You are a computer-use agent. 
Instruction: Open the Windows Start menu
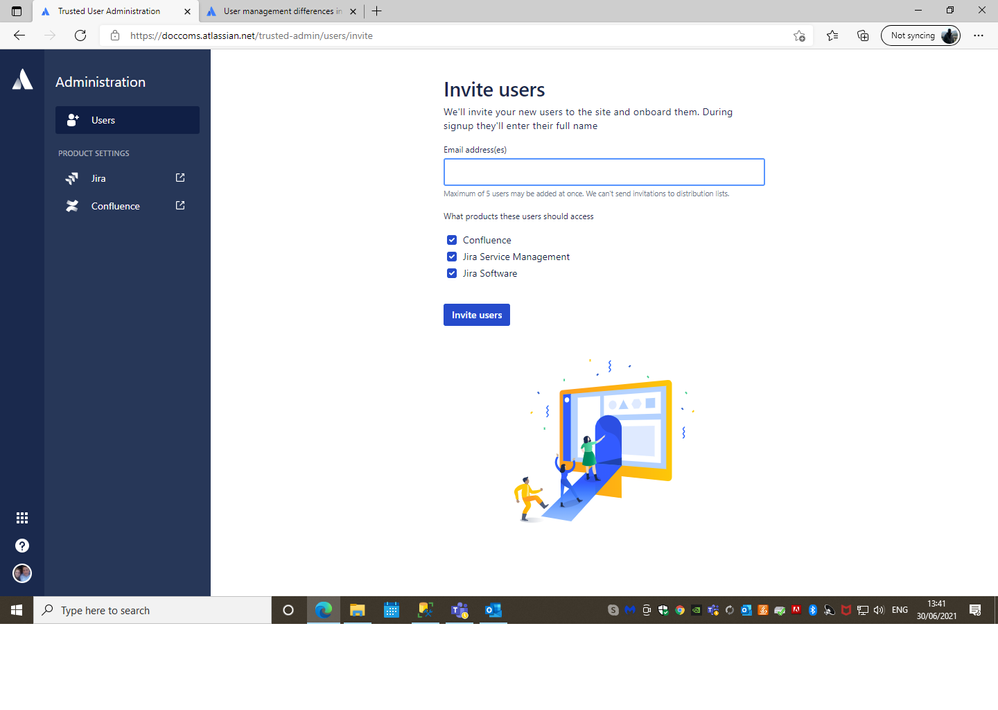tap(17, 610)
